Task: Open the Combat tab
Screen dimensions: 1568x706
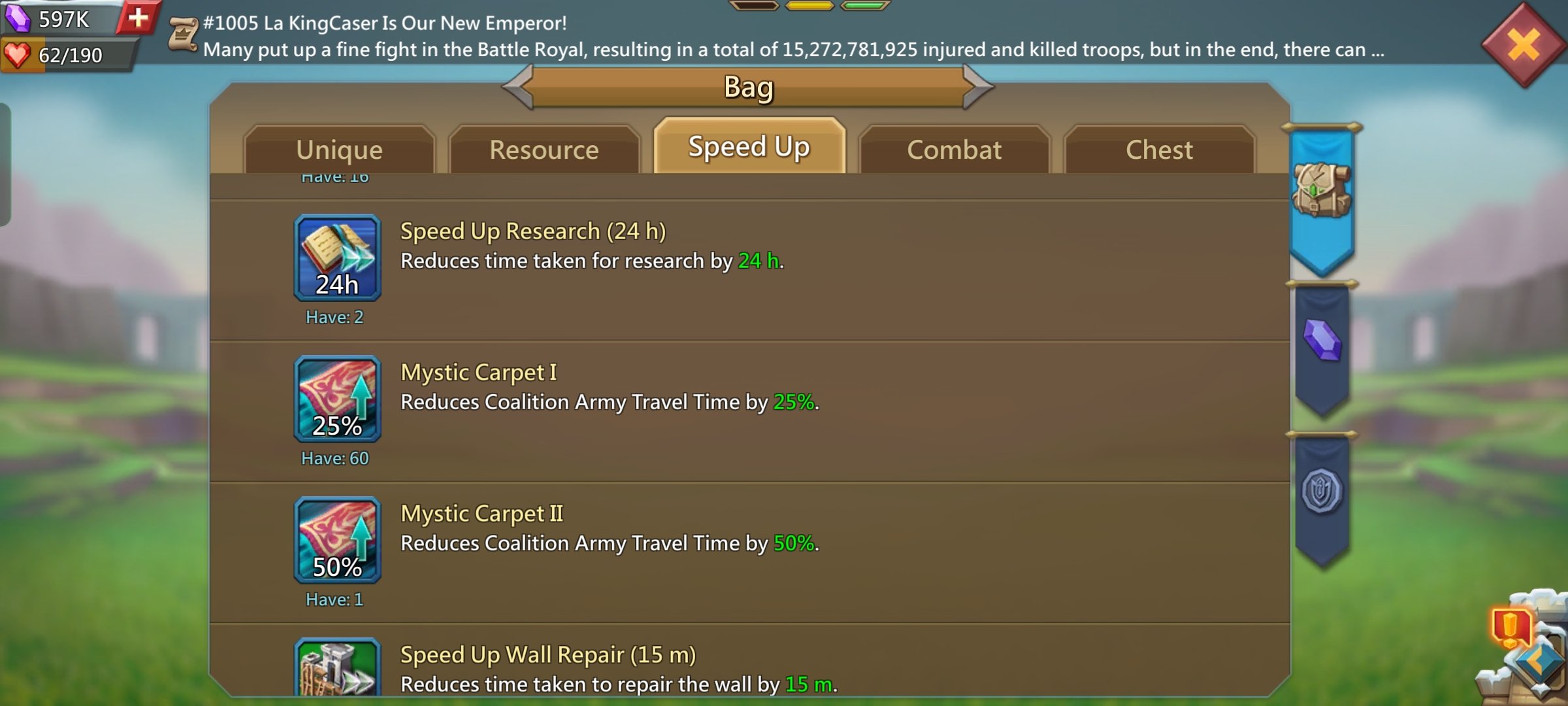Action: 955,150
